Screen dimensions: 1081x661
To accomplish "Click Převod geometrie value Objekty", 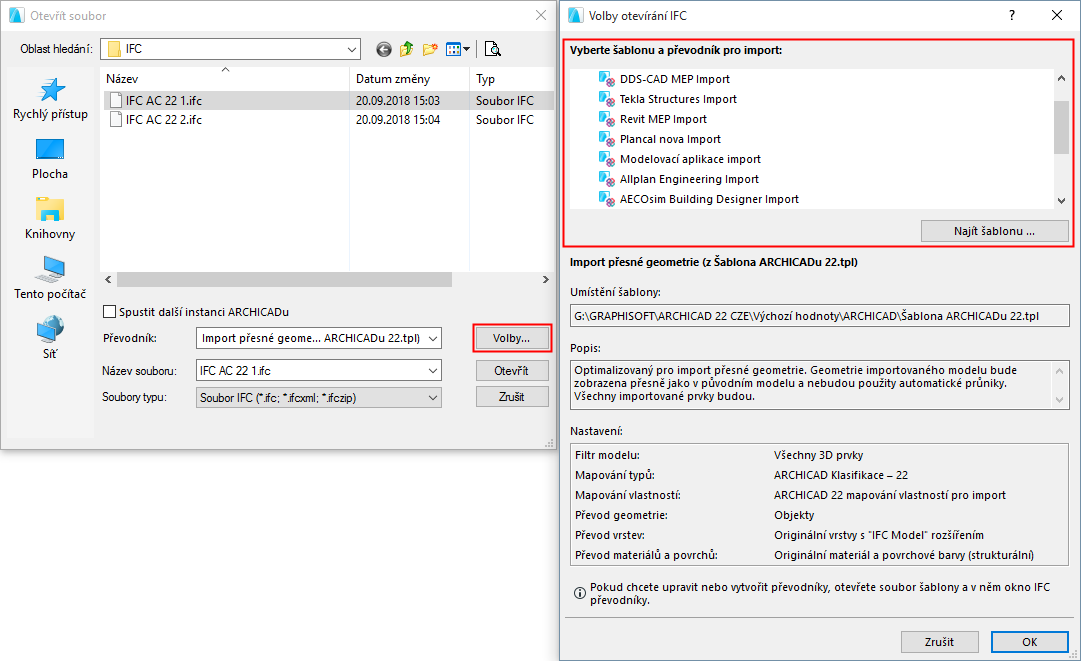I will [794, 515].
